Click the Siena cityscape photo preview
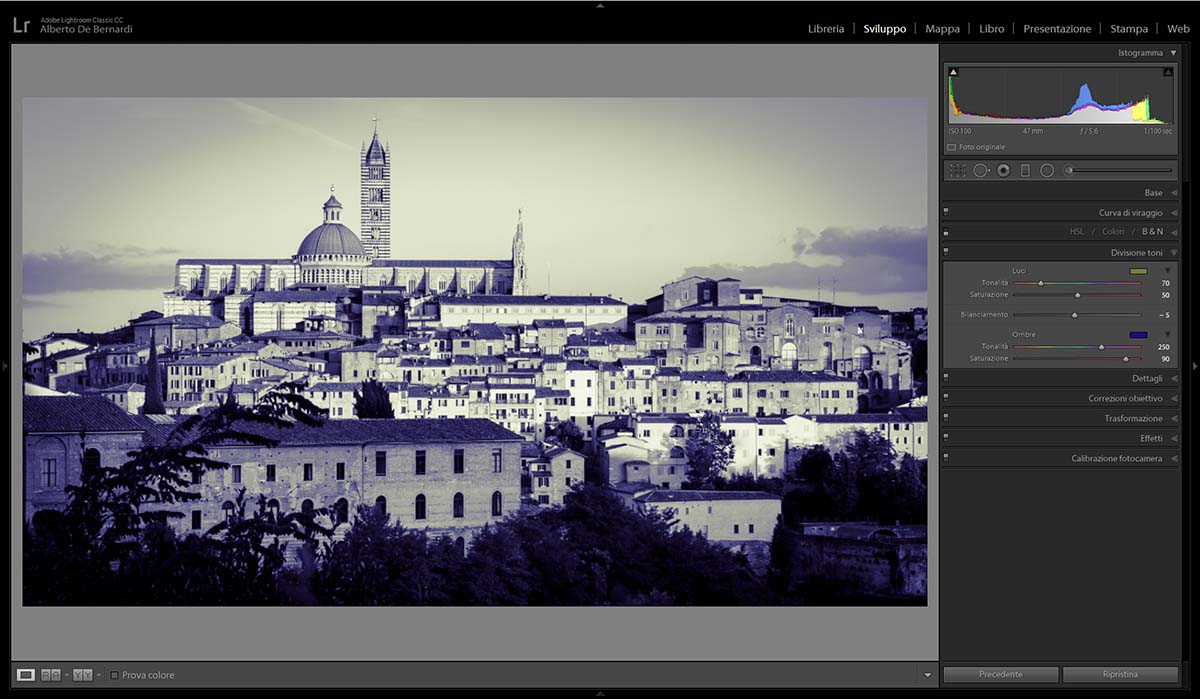This screenshot has height=699, width=1200. (474, 351)
